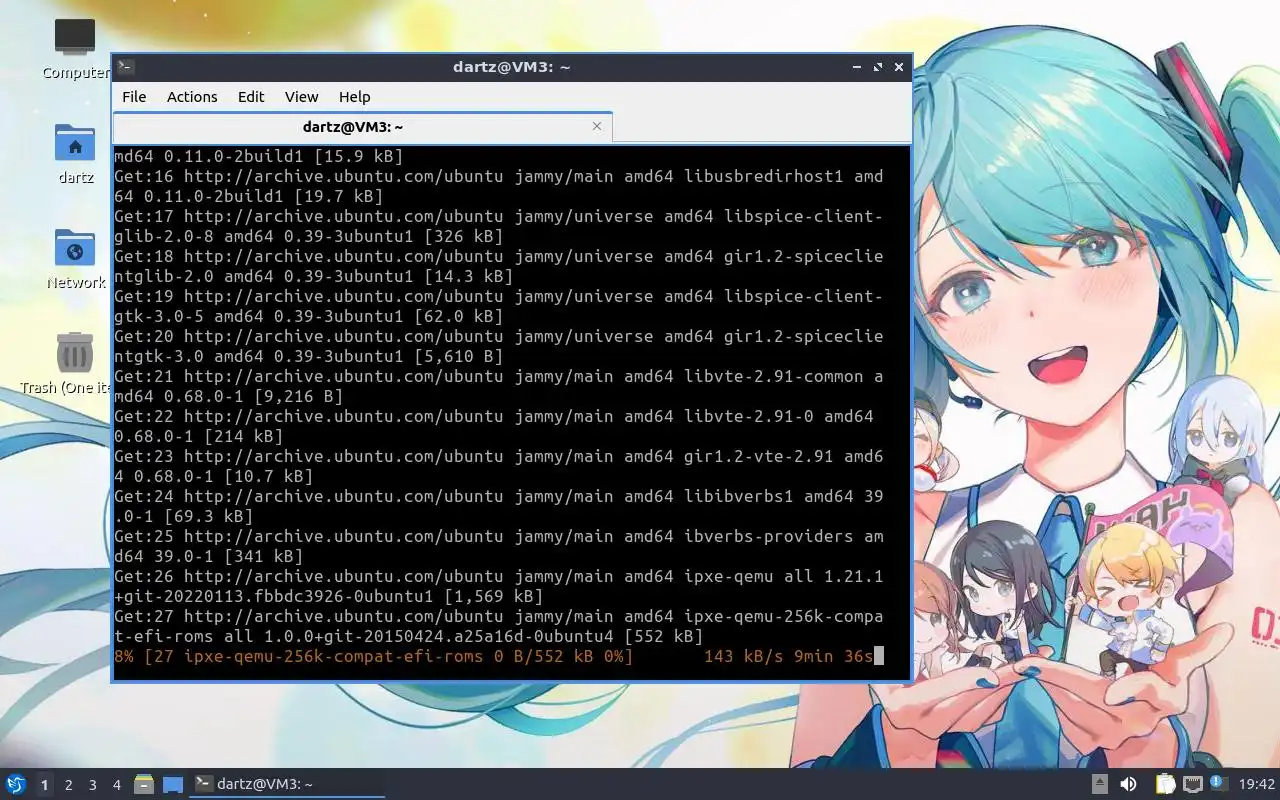Minimize the terminal window
Screen dimensions: 1280x800
click(857, 67)
